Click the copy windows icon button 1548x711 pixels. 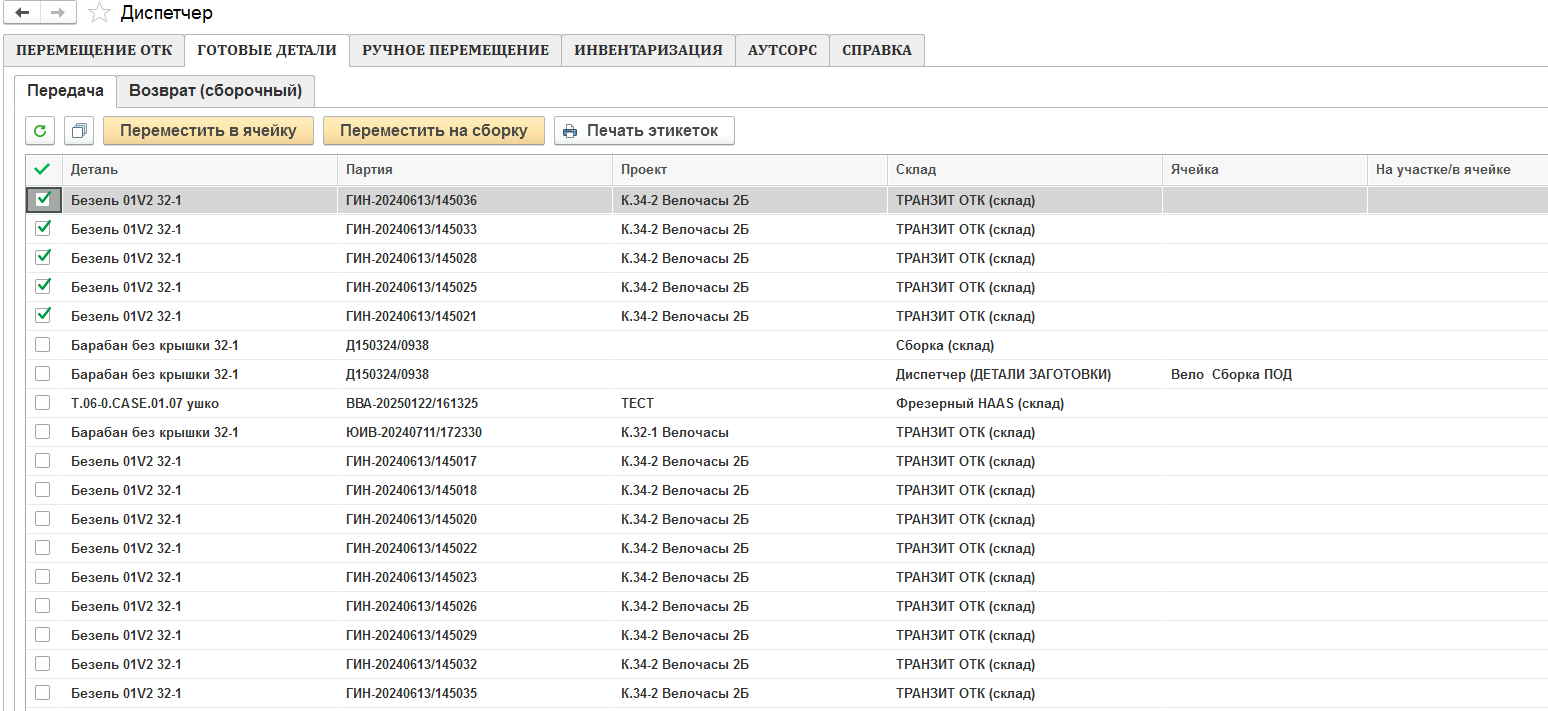pos(79,131)
